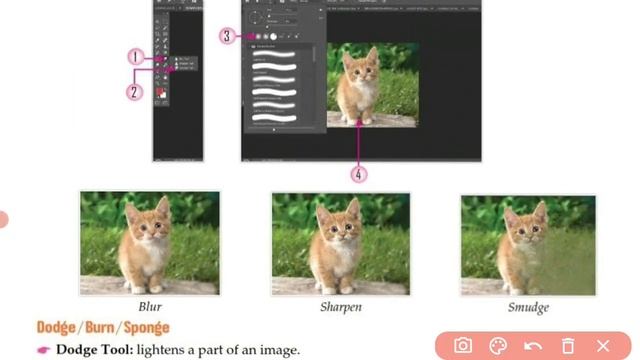Adjust the preview size slider below brush list
Viewport: 640px width, 360px height.
(274, 130)
